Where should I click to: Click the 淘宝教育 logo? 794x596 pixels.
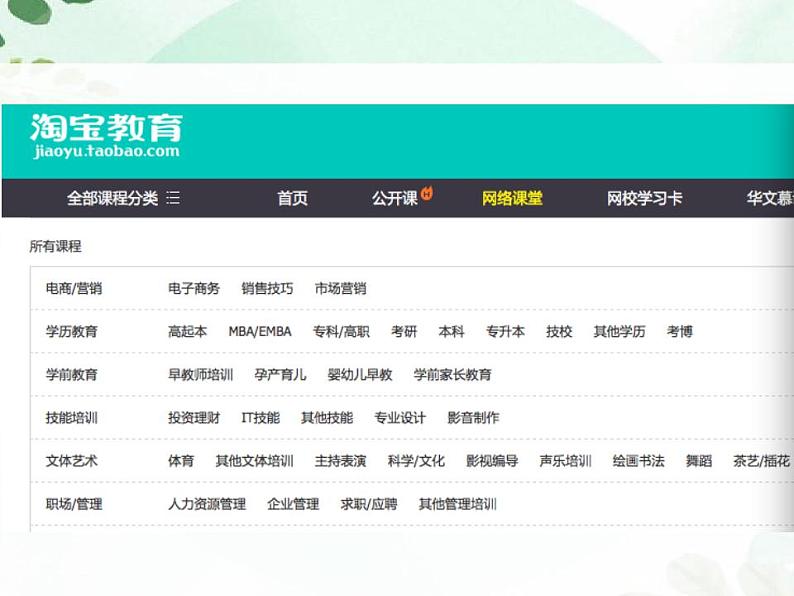click(105, 136)
